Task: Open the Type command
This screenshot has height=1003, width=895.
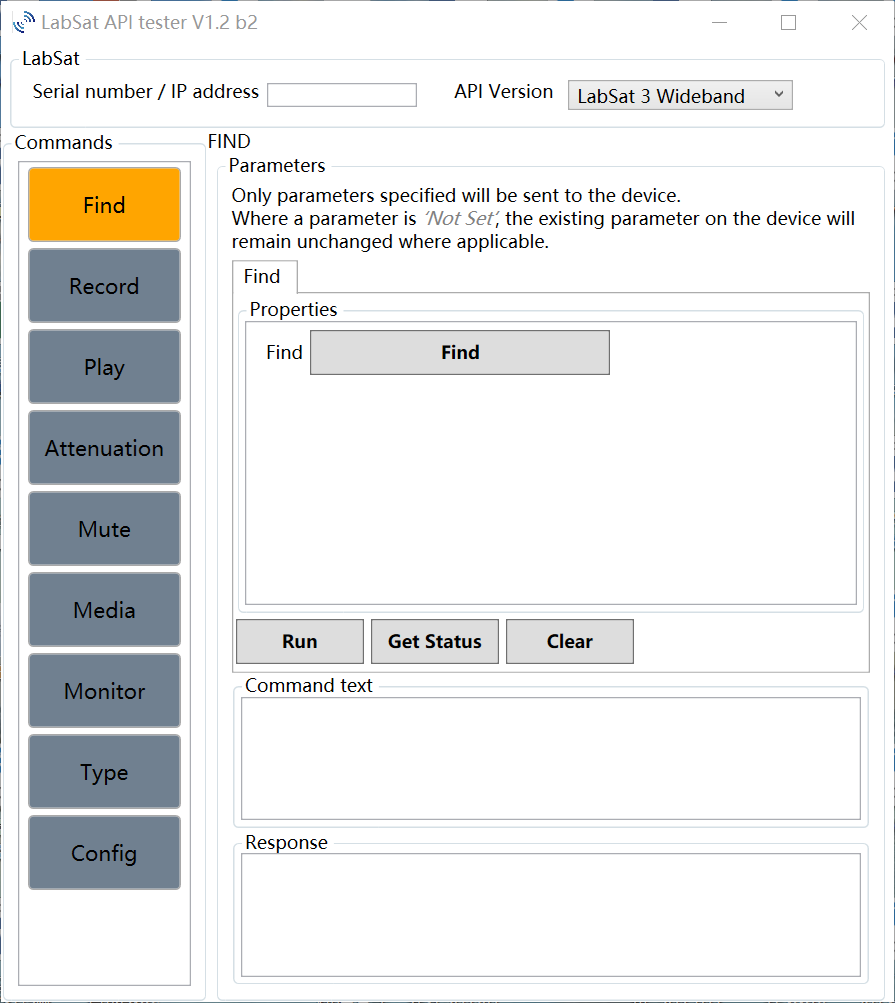Action: point(104,771)
